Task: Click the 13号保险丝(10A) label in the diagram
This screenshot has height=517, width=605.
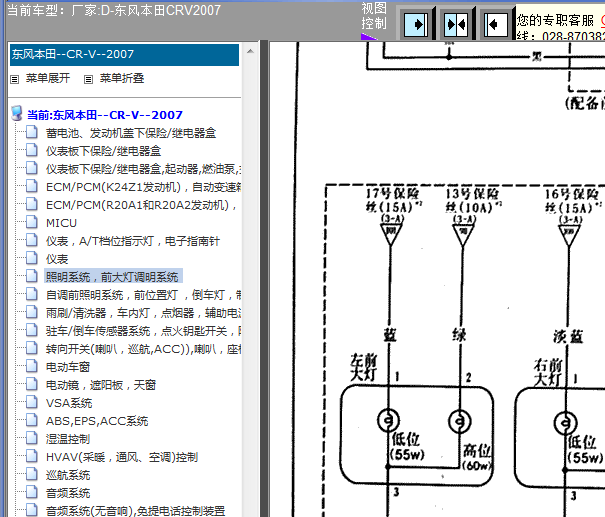Action: (x=473, y=200)
